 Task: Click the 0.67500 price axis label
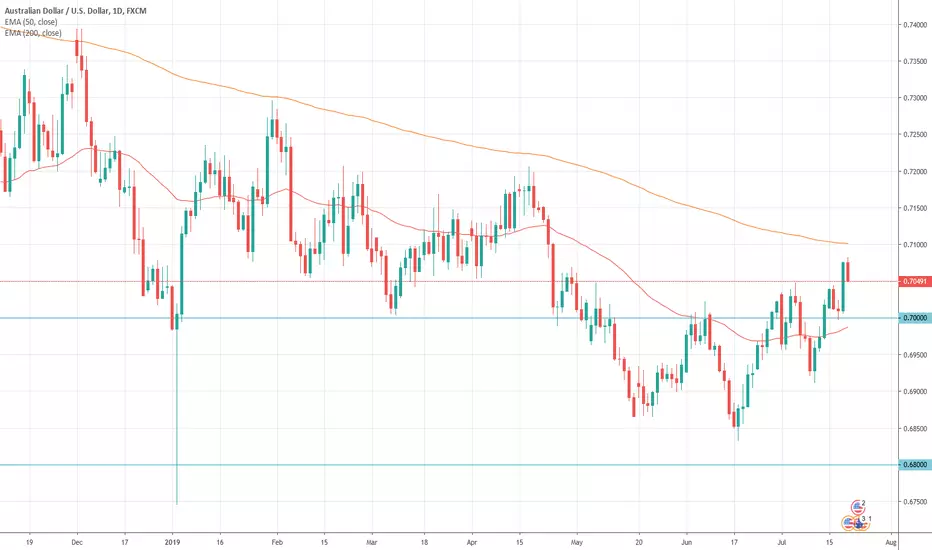(915, 502)
